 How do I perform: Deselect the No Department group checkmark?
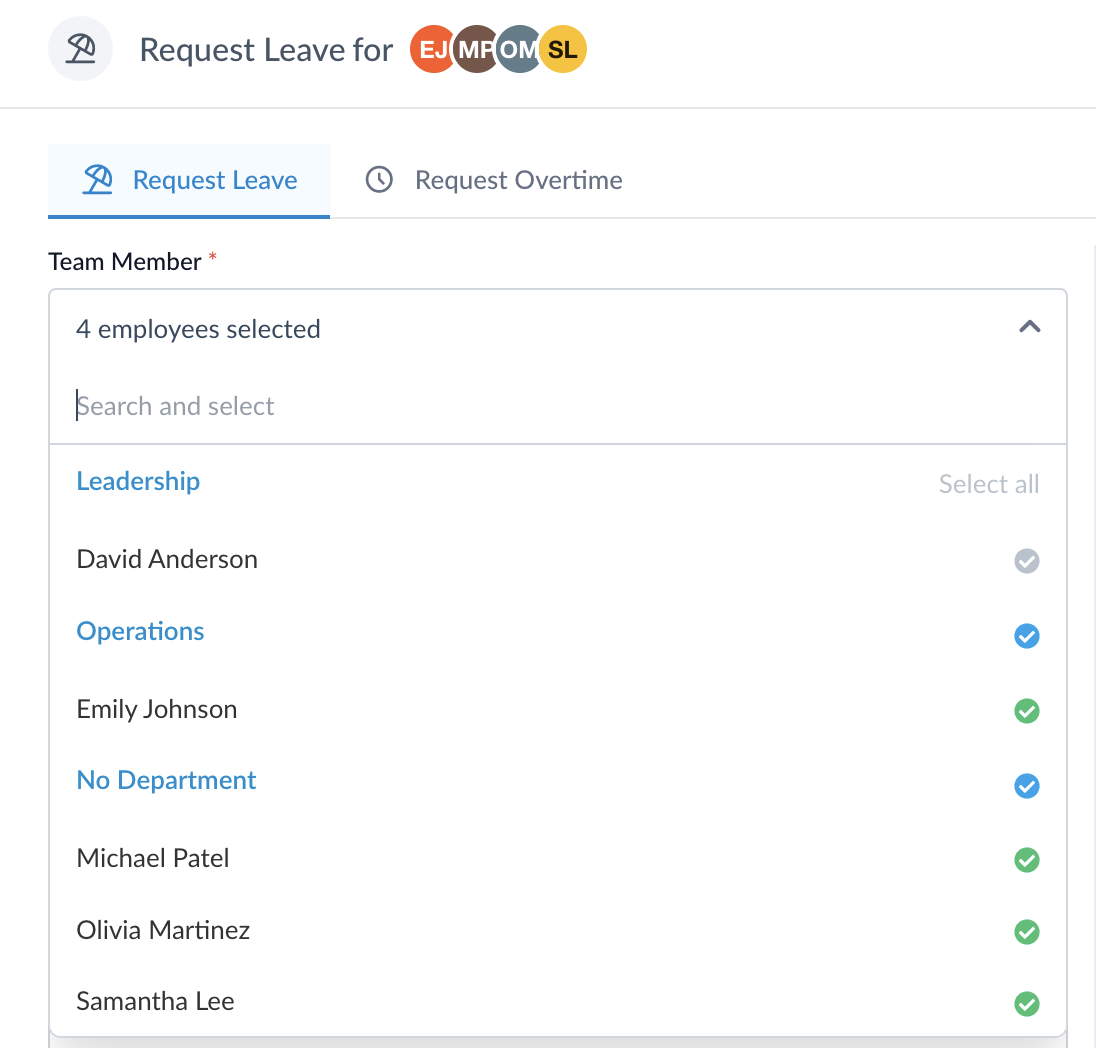pyautogui.click(x=1026, y=785)
